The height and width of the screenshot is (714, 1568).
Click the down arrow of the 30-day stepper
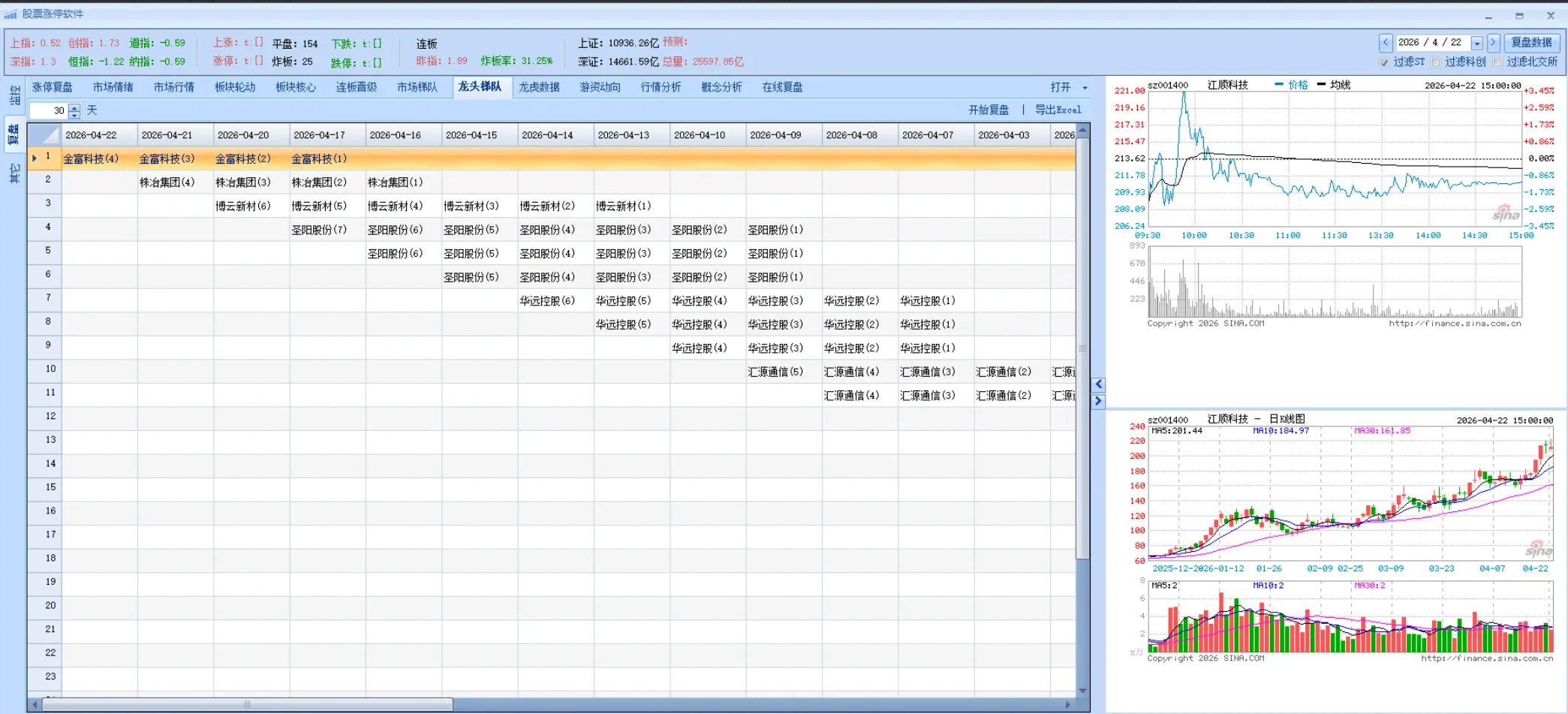74,116
